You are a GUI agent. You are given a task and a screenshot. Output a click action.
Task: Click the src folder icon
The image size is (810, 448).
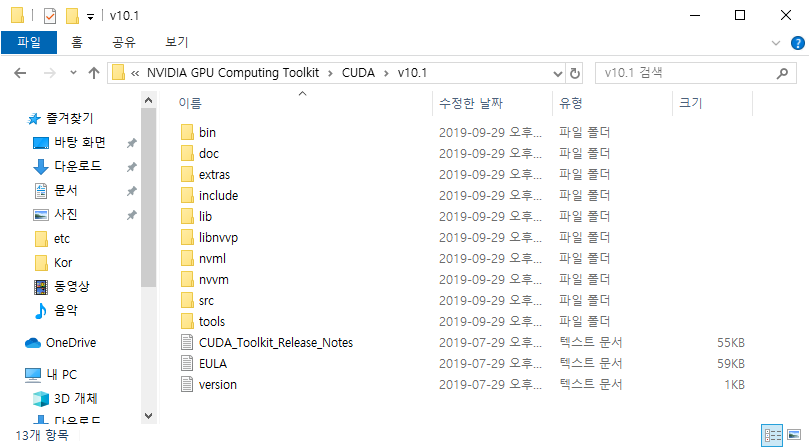click(x=187, y=301)
